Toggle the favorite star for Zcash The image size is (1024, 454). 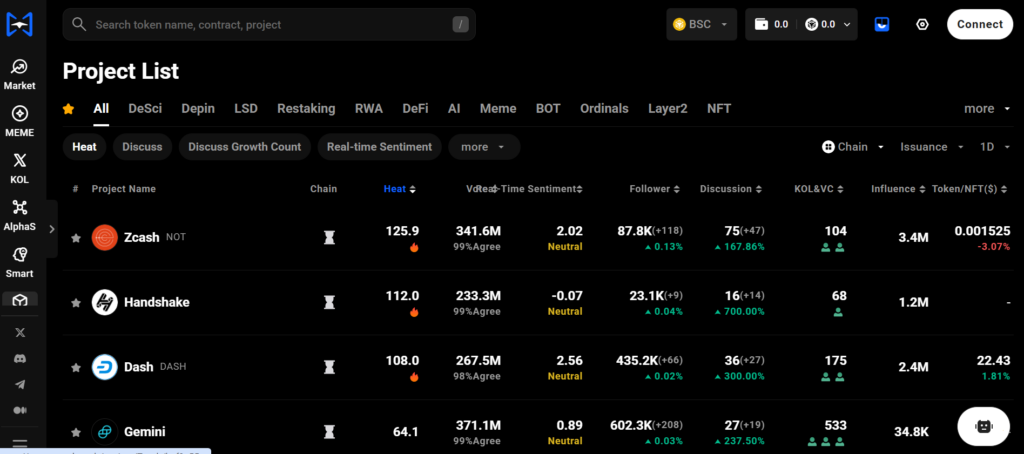76,238
